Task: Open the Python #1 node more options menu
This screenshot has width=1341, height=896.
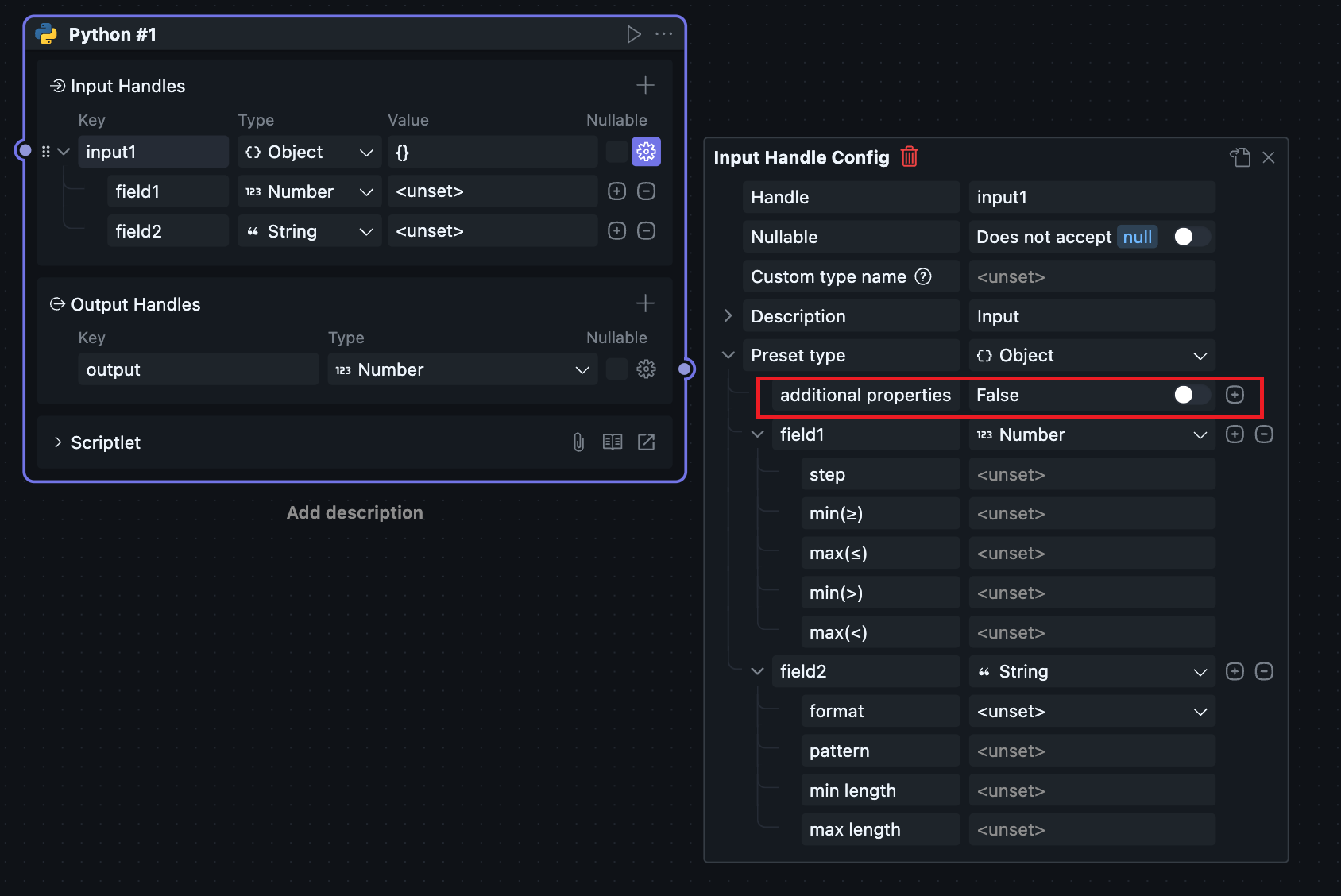Action: coord(663,34)
